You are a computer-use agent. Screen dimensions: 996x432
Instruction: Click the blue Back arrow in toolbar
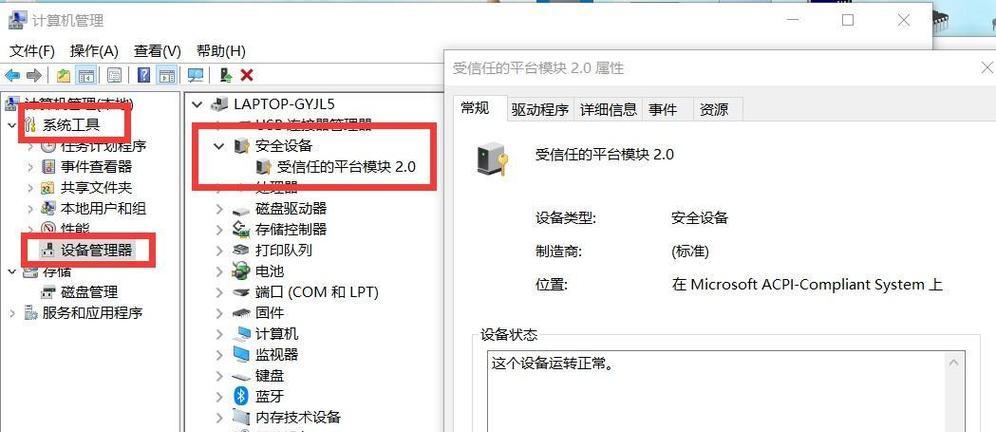(x=12, y=76)
